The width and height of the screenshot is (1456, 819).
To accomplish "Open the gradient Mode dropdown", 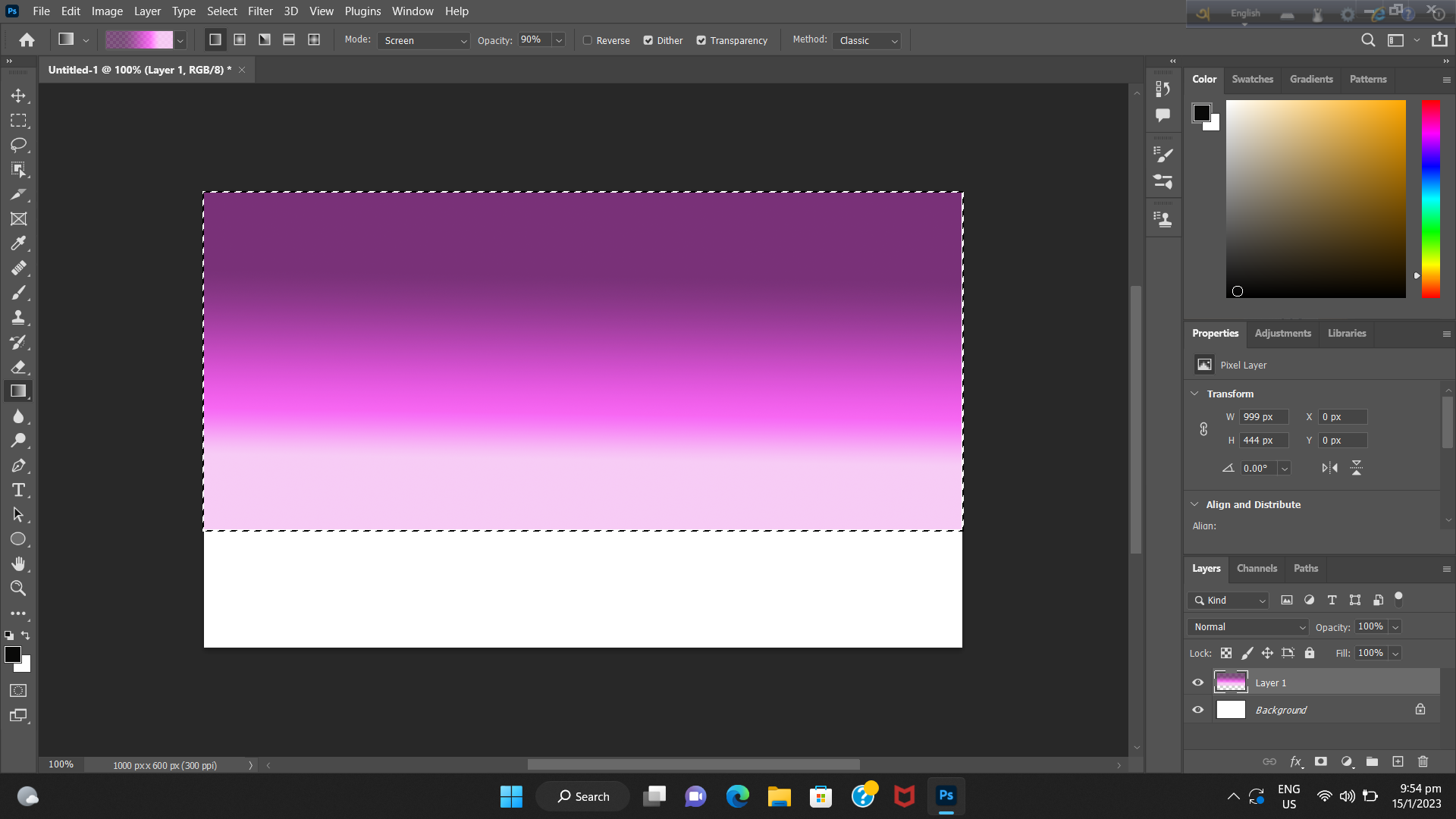I will coord(423,40).
